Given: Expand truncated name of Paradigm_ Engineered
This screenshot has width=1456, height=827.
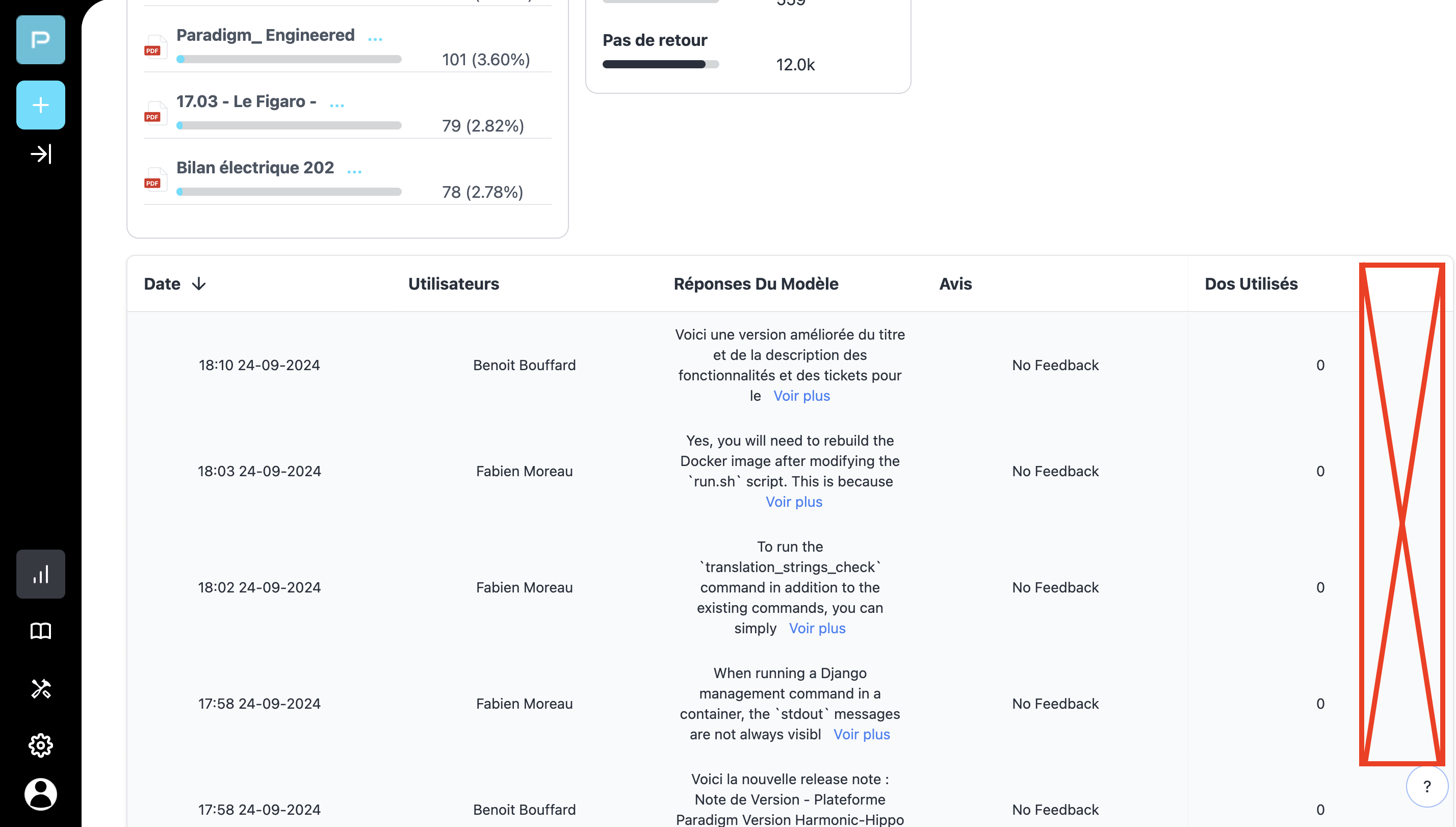Looking at the screenshot, I should (375, 39).
